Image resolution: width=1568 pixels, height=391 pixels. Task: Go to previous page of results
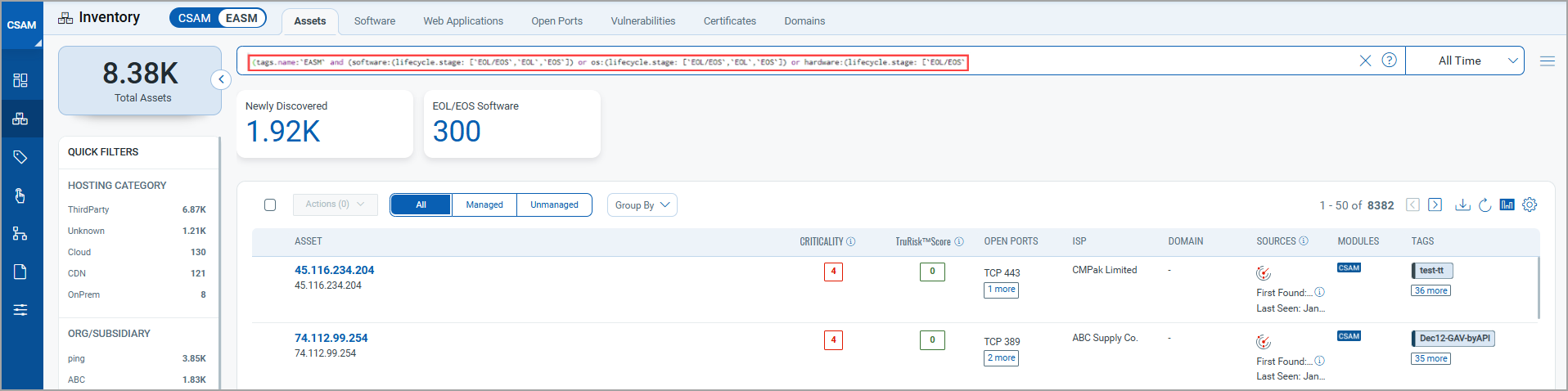[1413, 204]
